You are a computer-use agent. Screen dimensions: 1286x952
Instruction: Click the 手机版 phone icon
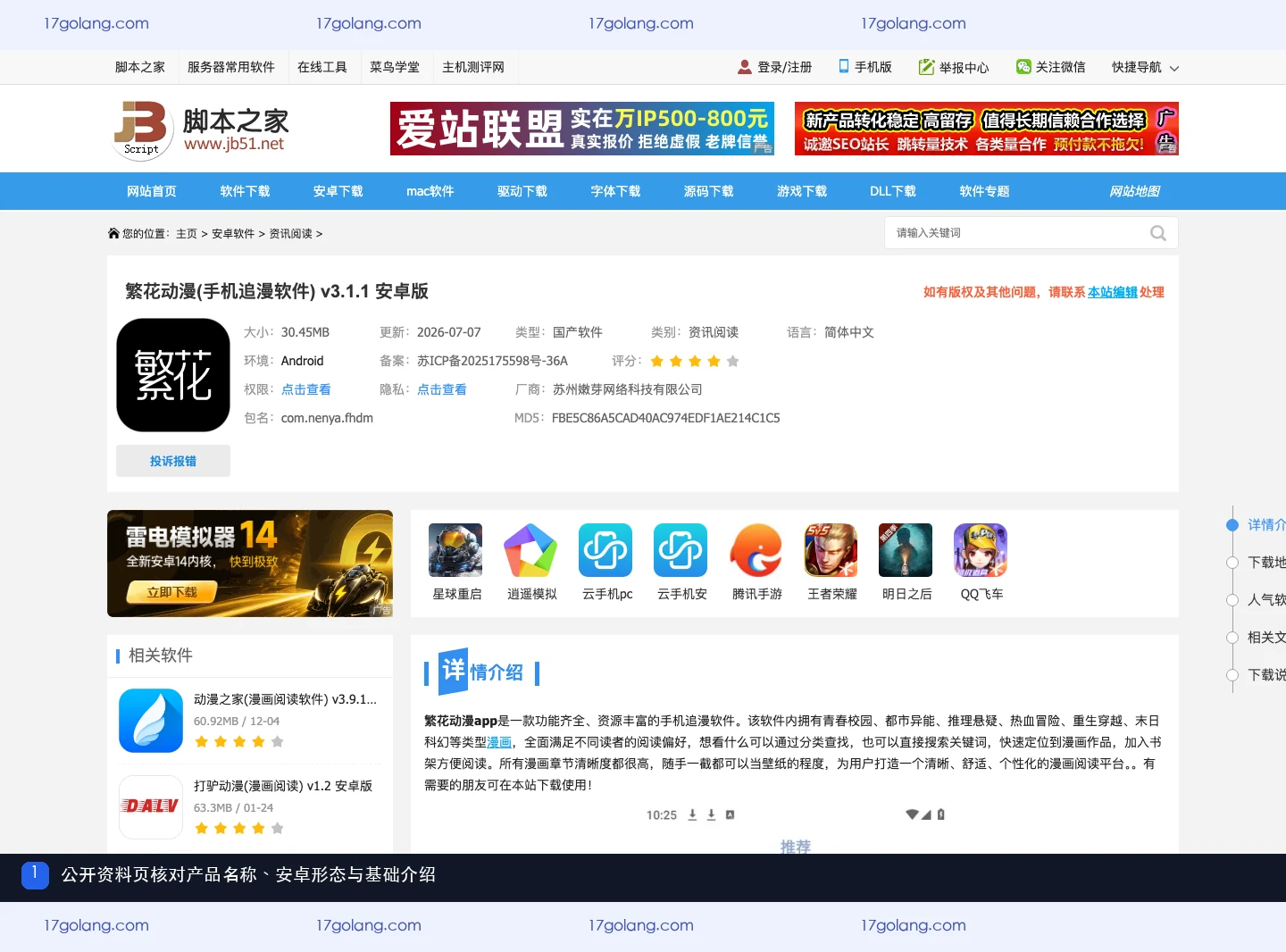point(844,66)
